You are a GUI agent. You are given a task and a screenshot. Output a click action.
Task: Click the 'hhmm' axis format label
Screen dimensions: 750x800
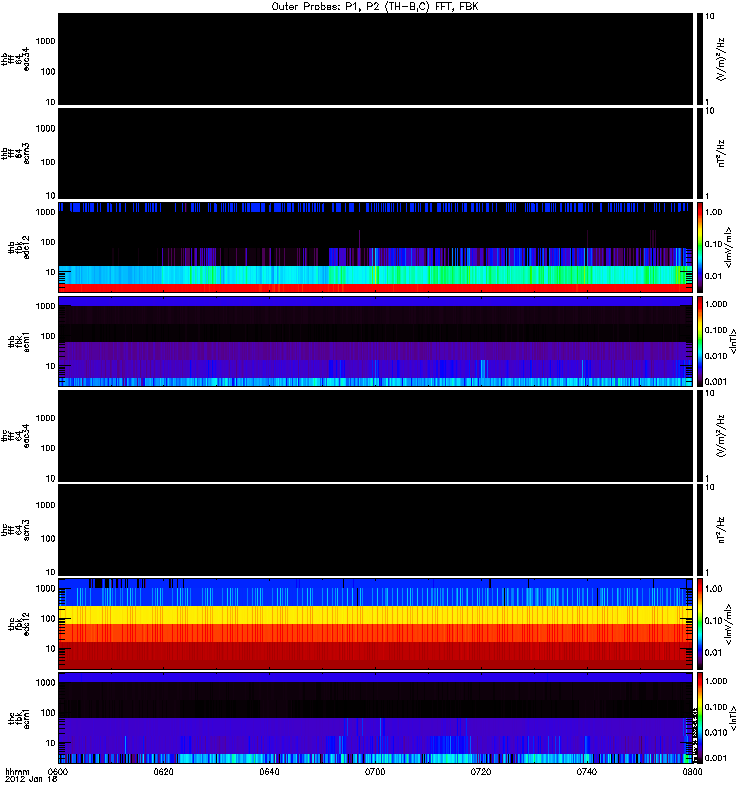click(18, 771)
